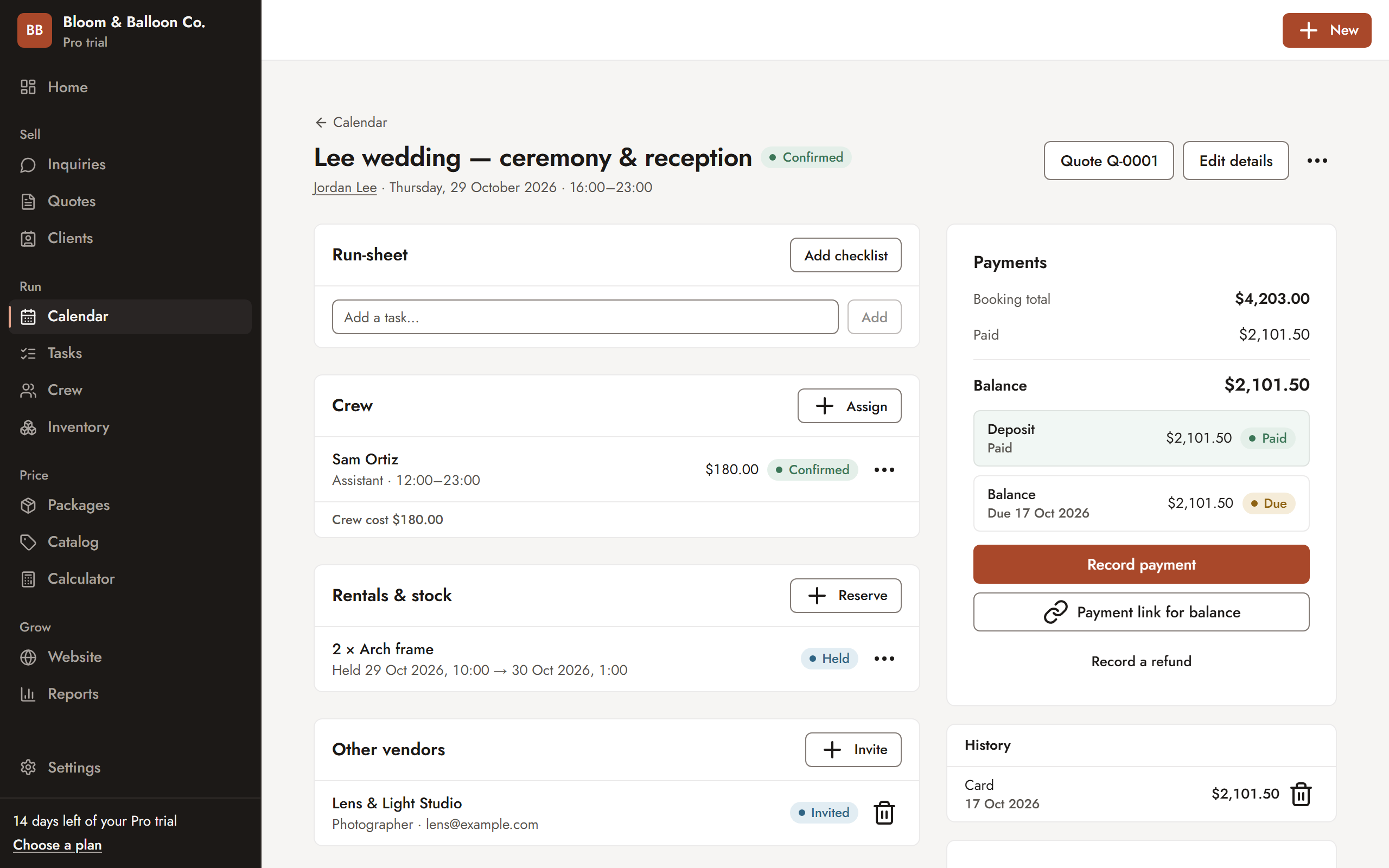The height and width of the screenshot is (868, 1389).
Task: Focus the Add a task field
Action: 585,317
